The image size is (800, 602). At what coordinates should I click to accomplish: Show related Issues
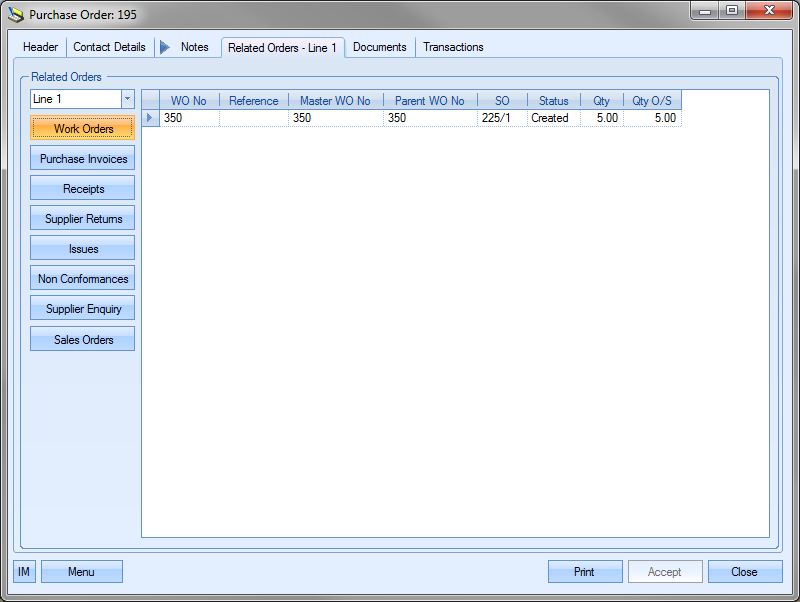click(x=83, y=249)
